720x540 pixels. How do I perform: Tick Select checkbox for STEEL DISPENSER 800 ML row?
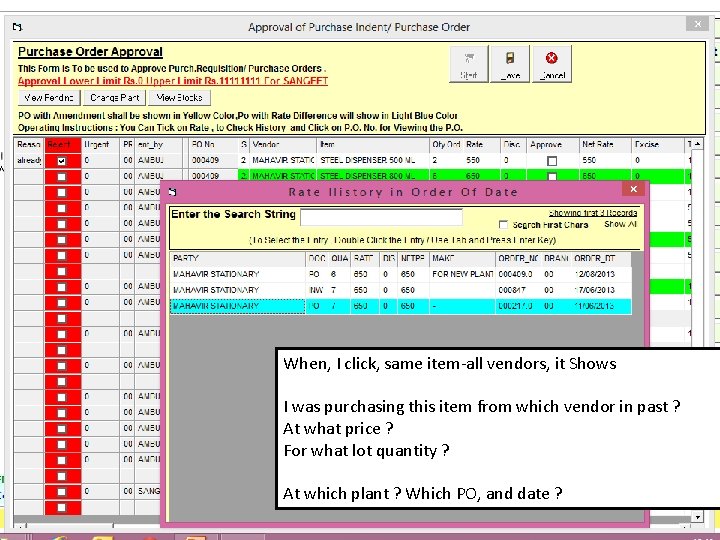point(62,177)
